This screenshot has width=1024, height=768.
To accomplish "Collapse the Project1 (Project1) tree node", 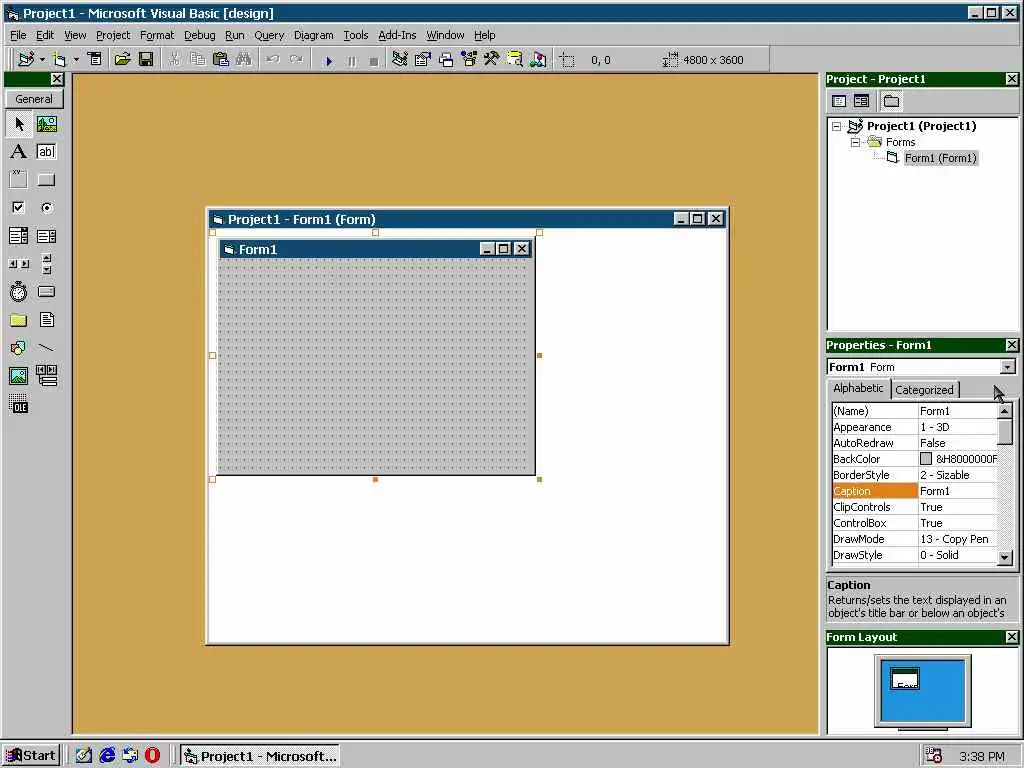I will pyautogui.click(x=837, y=127).
